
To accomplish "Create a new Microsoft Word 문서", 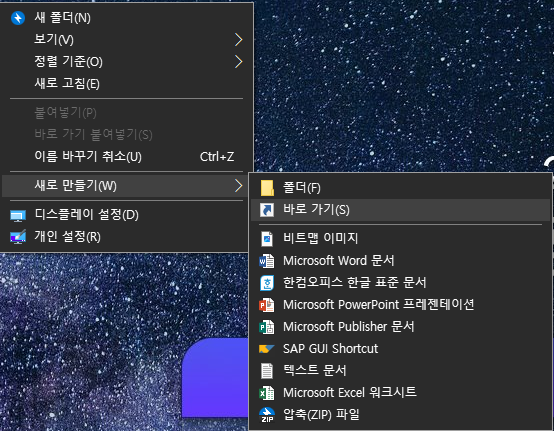I will point(401,261).
